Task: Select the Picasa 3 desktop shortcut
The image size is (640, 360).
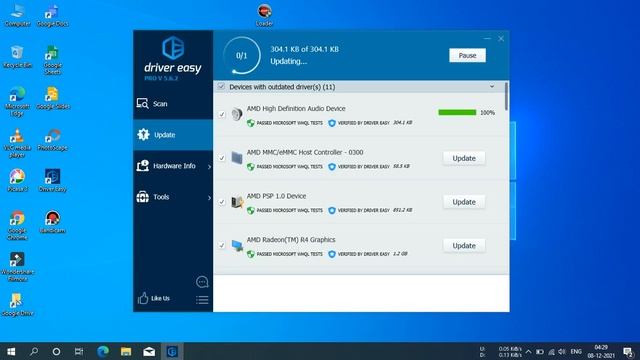Action: point(17,180)
